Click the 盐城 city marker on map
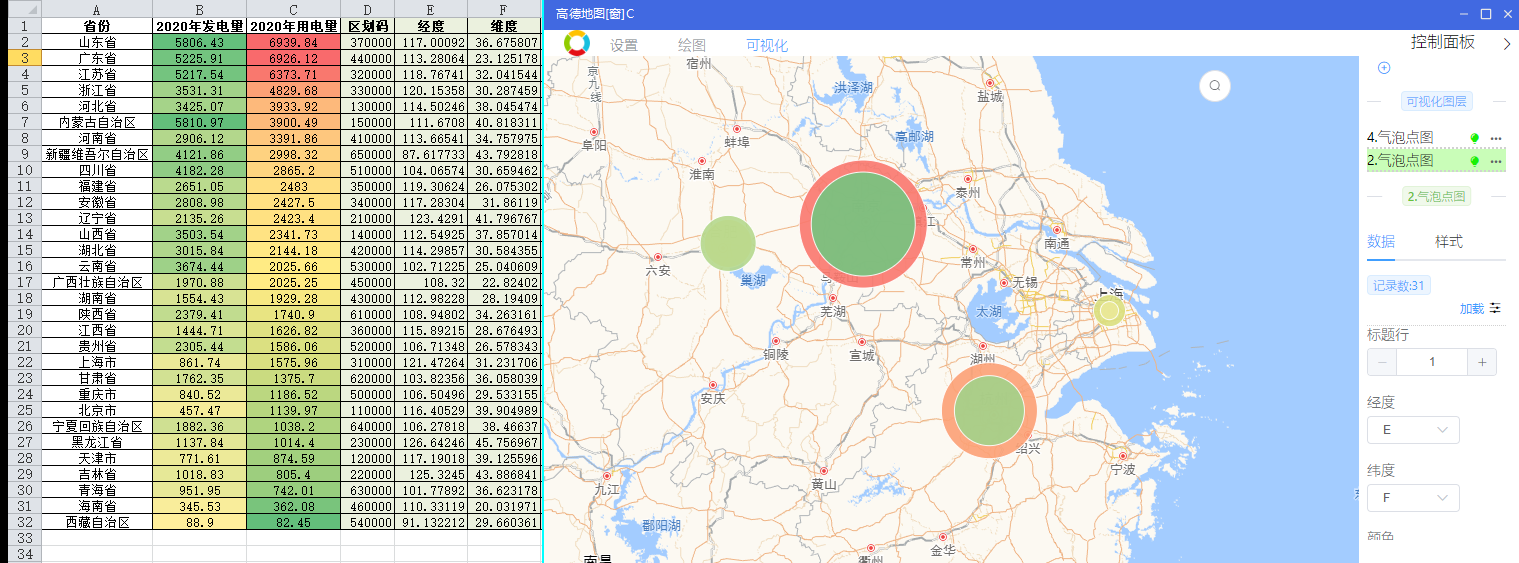The height and width of the screenshot is (563, 1519). [990, 83]
